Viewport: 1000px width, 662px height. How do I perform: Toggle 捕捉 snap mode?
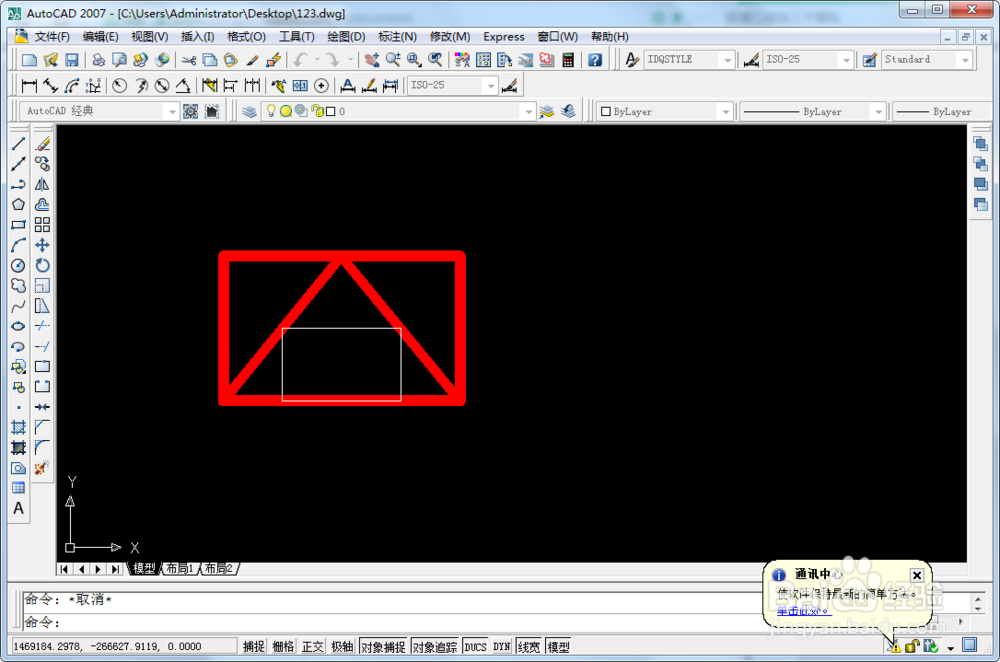254,647
